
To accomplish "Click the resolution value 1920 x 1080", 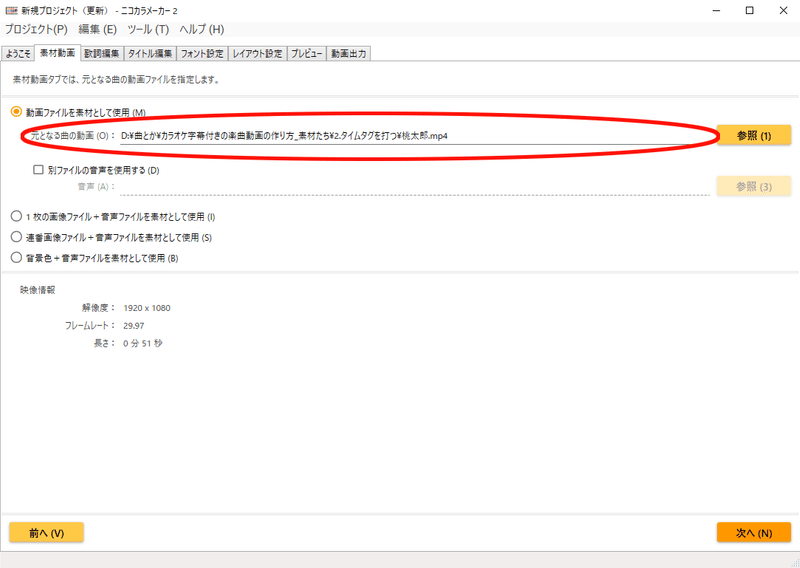I will 147,308.
